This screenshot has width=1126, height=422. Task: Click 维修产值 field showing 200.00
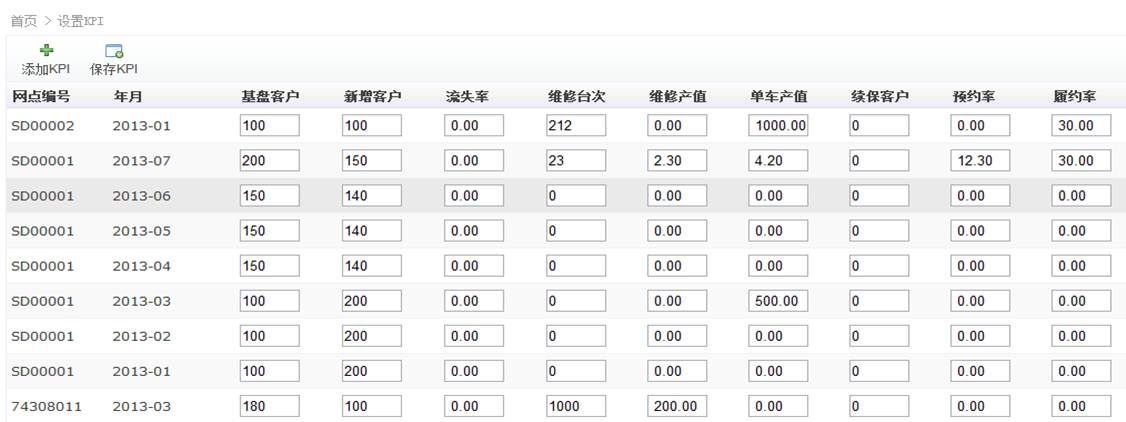(x=677, y=406)
